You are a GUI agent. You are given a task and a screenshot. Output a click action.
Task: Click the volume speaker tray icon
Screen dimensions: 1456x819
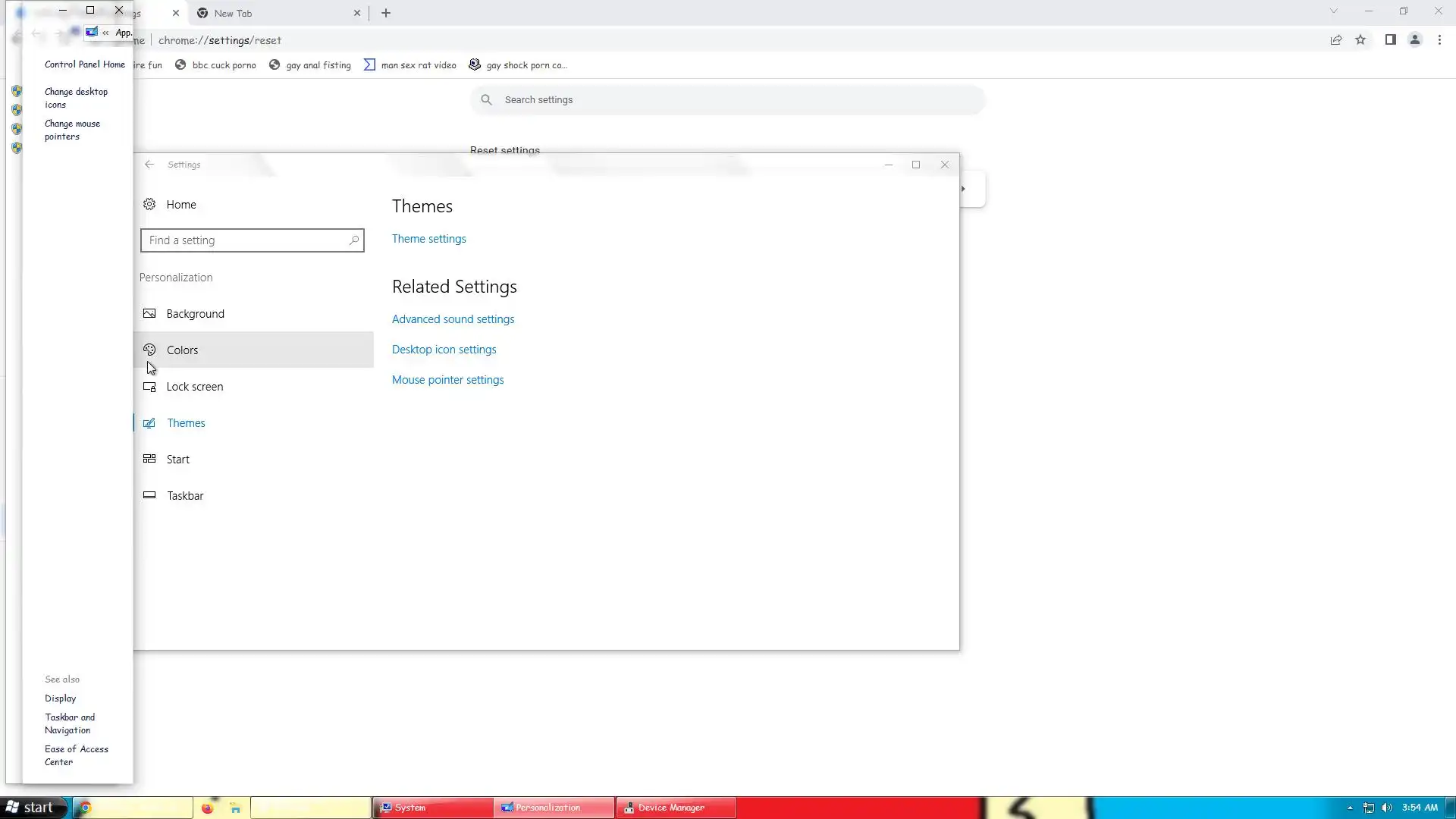click(1387, 808)
